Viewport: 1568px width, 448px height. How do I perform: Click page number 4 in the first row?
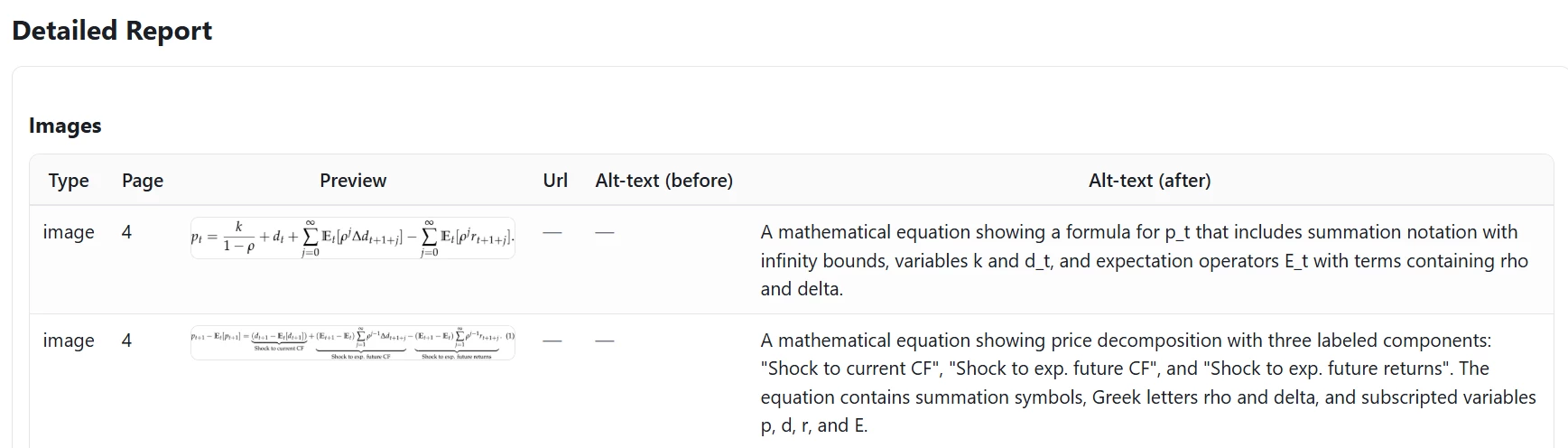coord(126,232)
